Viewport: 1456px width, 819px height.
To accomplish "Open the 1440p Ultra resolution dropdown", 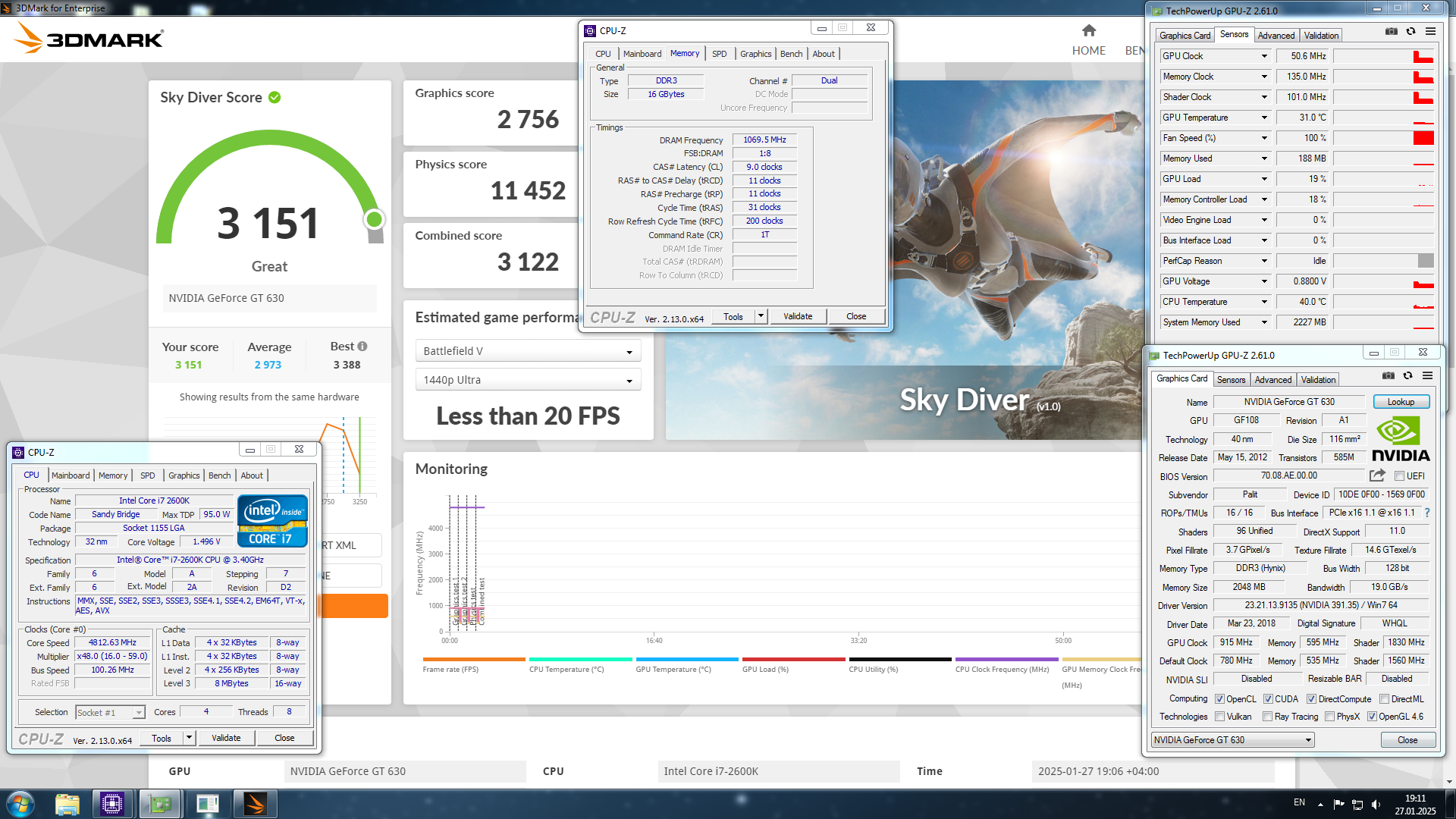I will pos(528,380).
